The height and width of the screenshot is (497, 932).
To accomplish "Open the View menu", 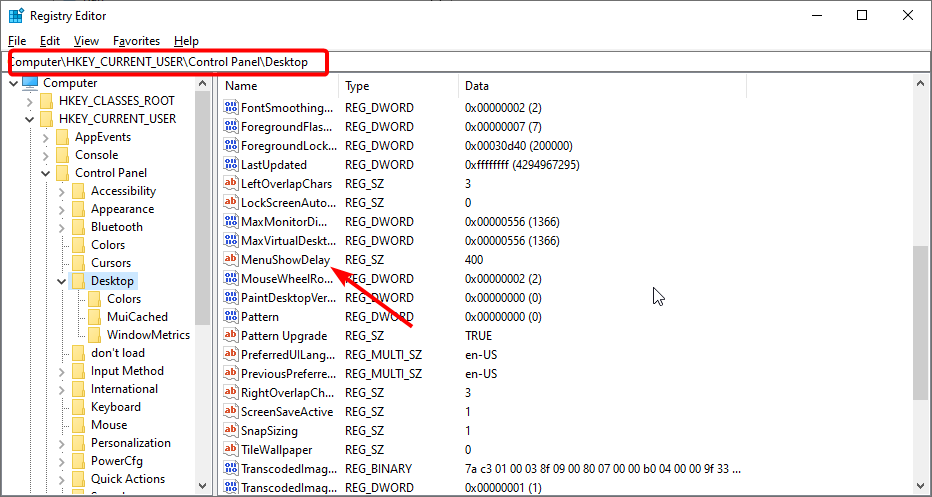I will [86, 41].
